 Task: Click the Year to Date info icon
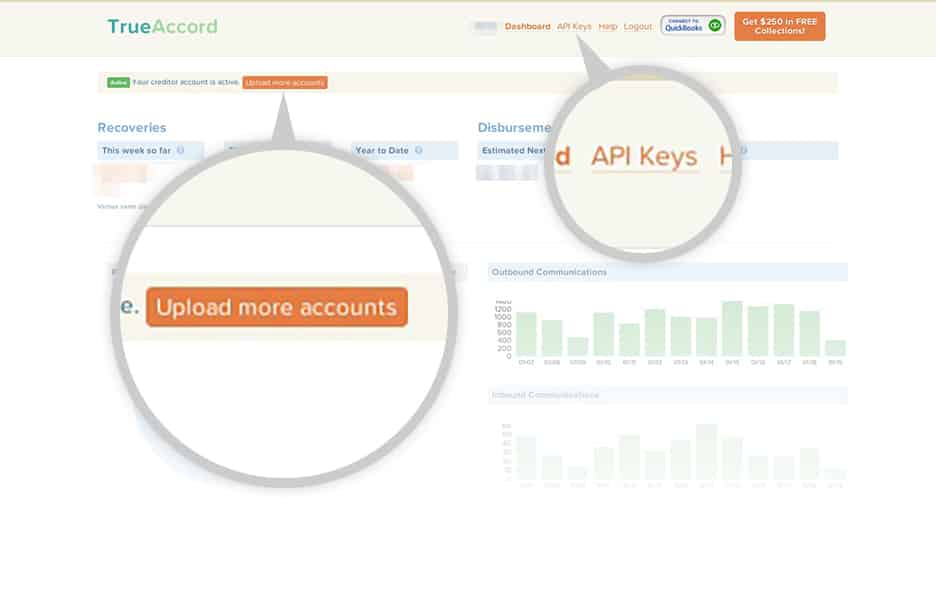coord(418,150)
